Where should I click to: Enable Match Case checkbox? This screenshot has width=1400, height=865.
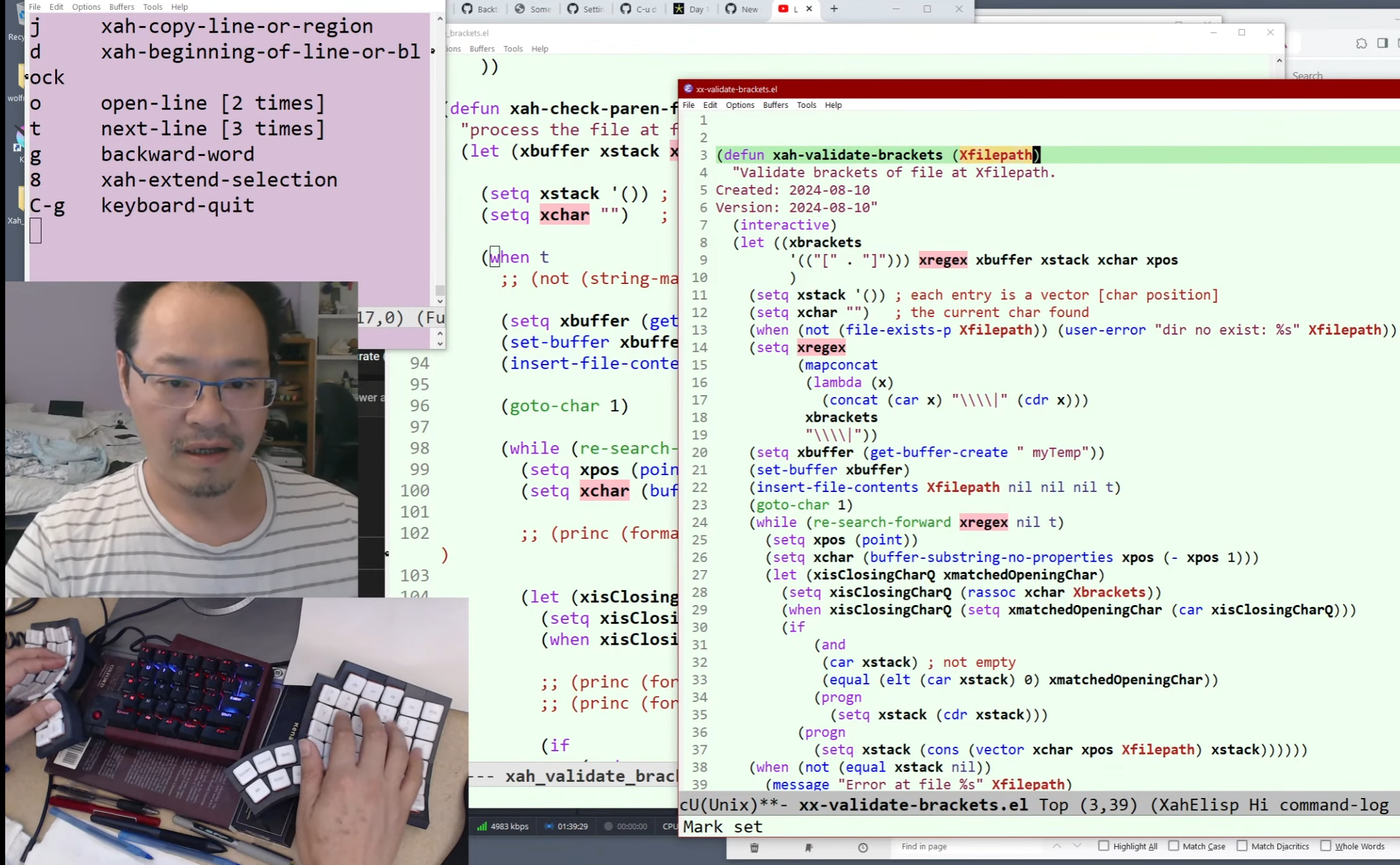(x=1173, y=846)
